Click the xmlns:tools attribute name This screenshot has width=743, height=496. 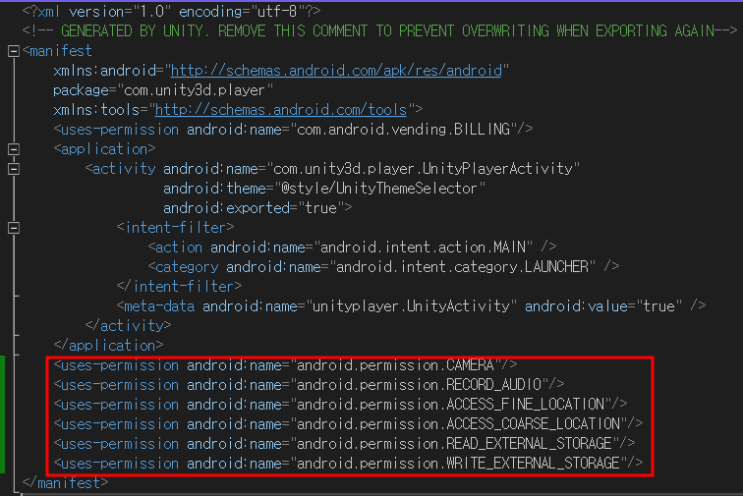[x=97, y=110]
